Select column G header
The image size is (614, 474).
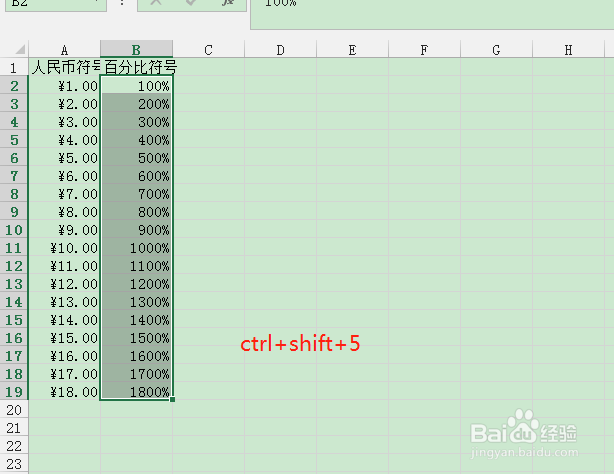coord(497,50)
